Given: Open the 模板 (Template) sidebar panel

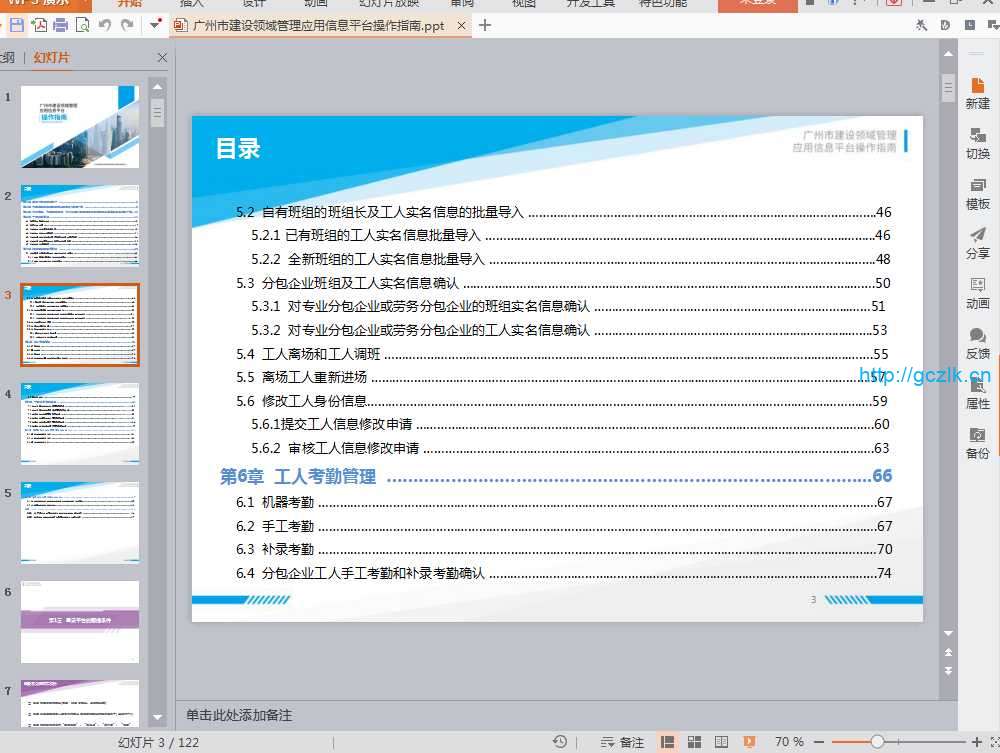Looking at the screenshot, I should 977,194.
